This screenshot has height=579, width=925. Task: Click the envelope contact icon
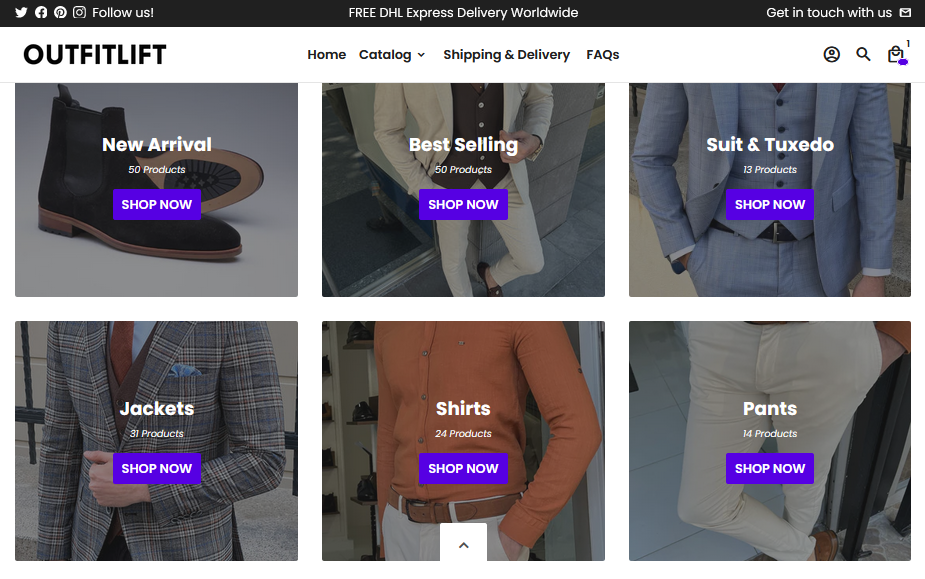[x=905, y=12]
